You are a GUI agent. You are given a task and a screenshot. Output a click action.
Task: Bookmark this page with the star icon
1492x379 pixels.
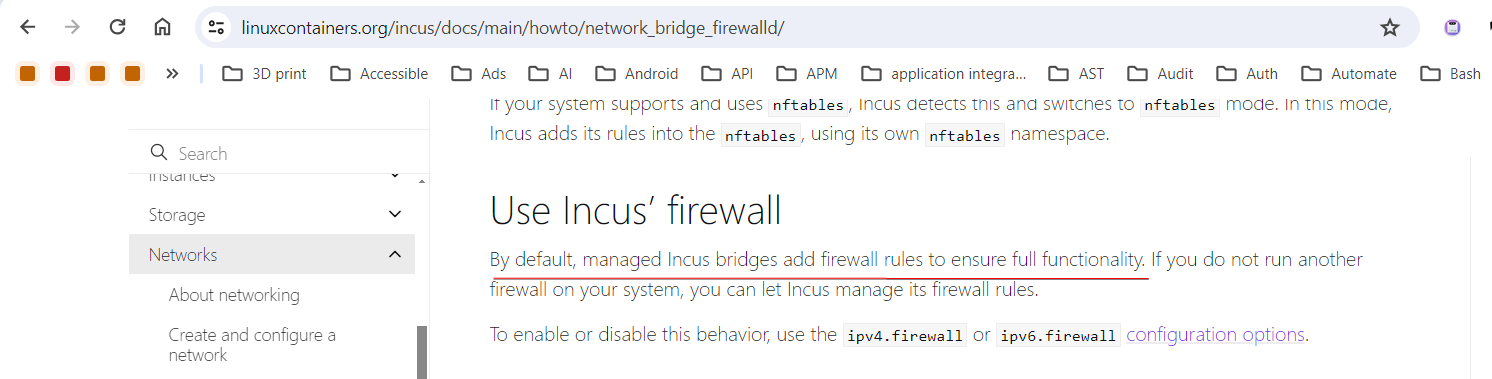[1390, 28]
